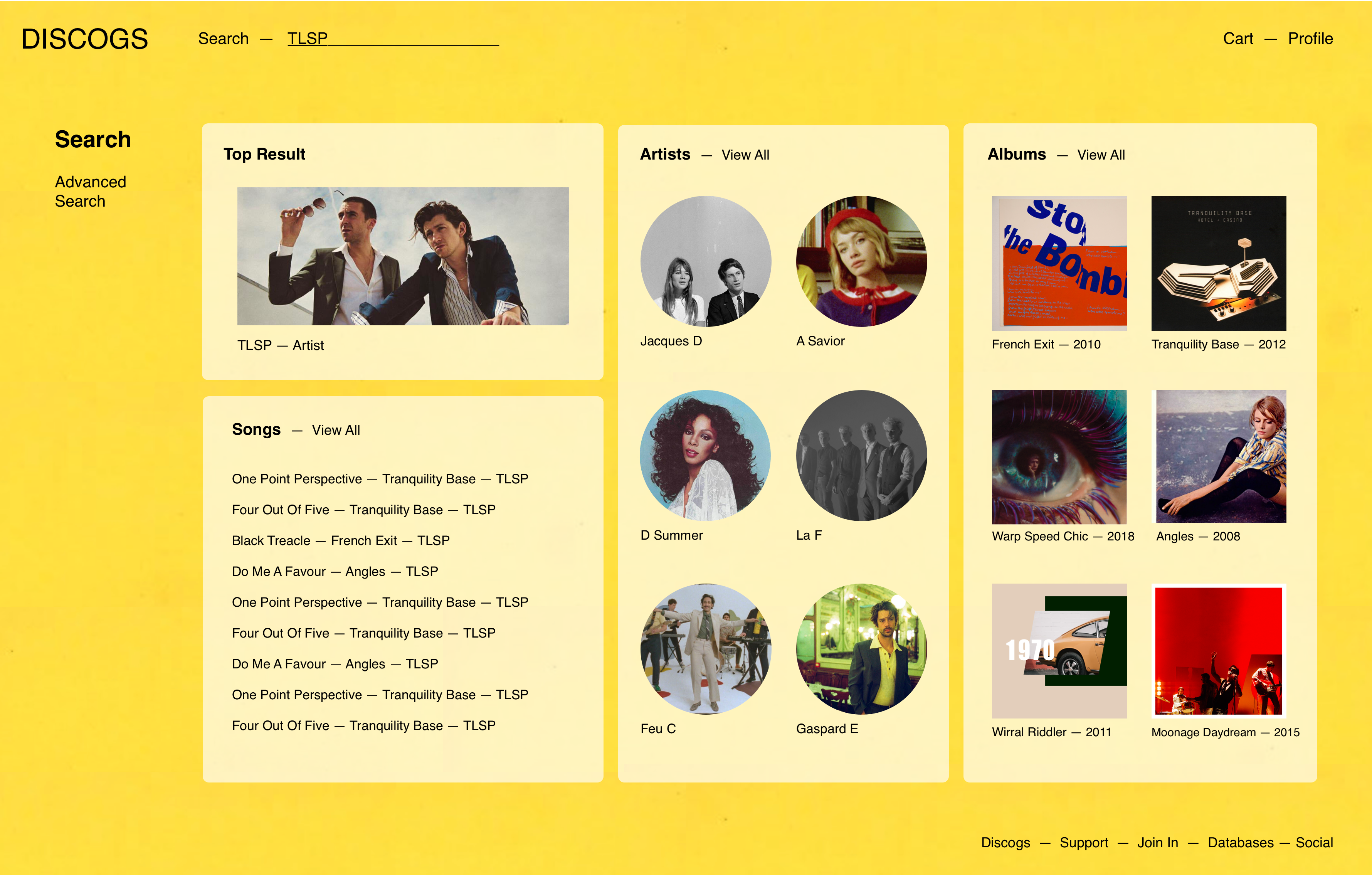
Task: Focus the search field containing TLSP
Action: pos(393,38)
